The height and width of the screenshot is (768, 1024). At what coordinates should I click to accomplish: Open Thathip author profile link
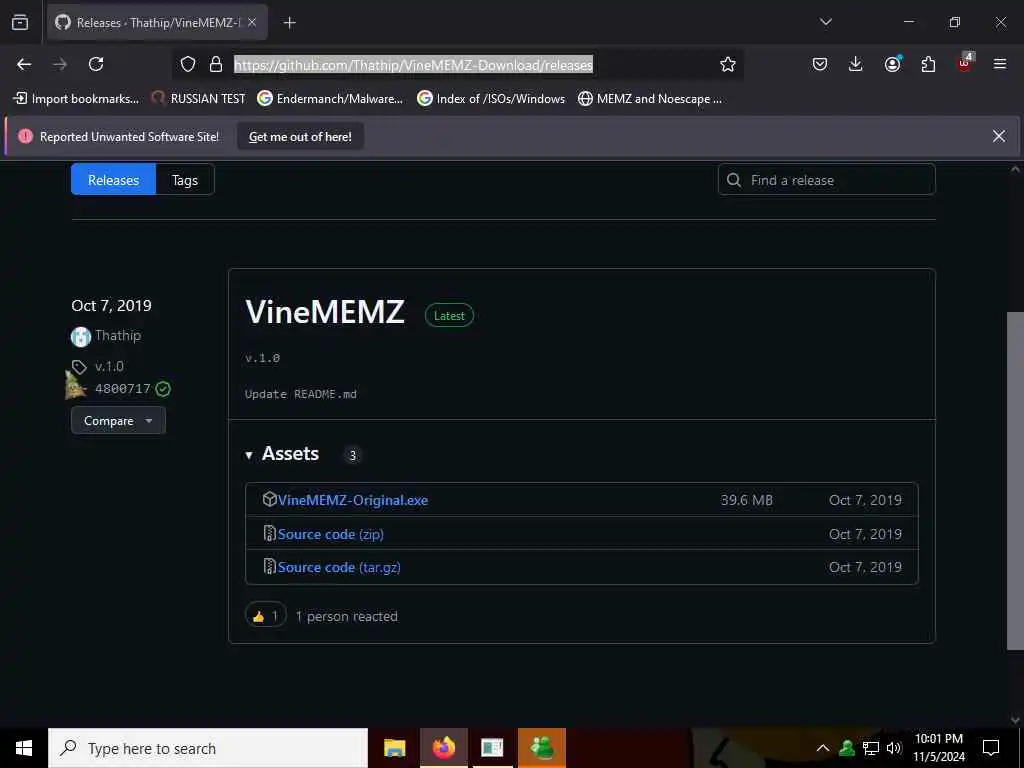click(x=118, y=335)
